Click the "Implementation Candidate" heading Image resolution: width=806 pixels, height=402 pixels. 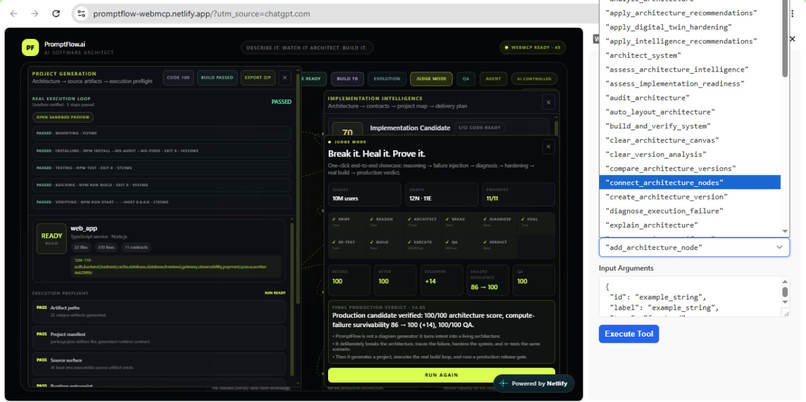click(410, 128)
